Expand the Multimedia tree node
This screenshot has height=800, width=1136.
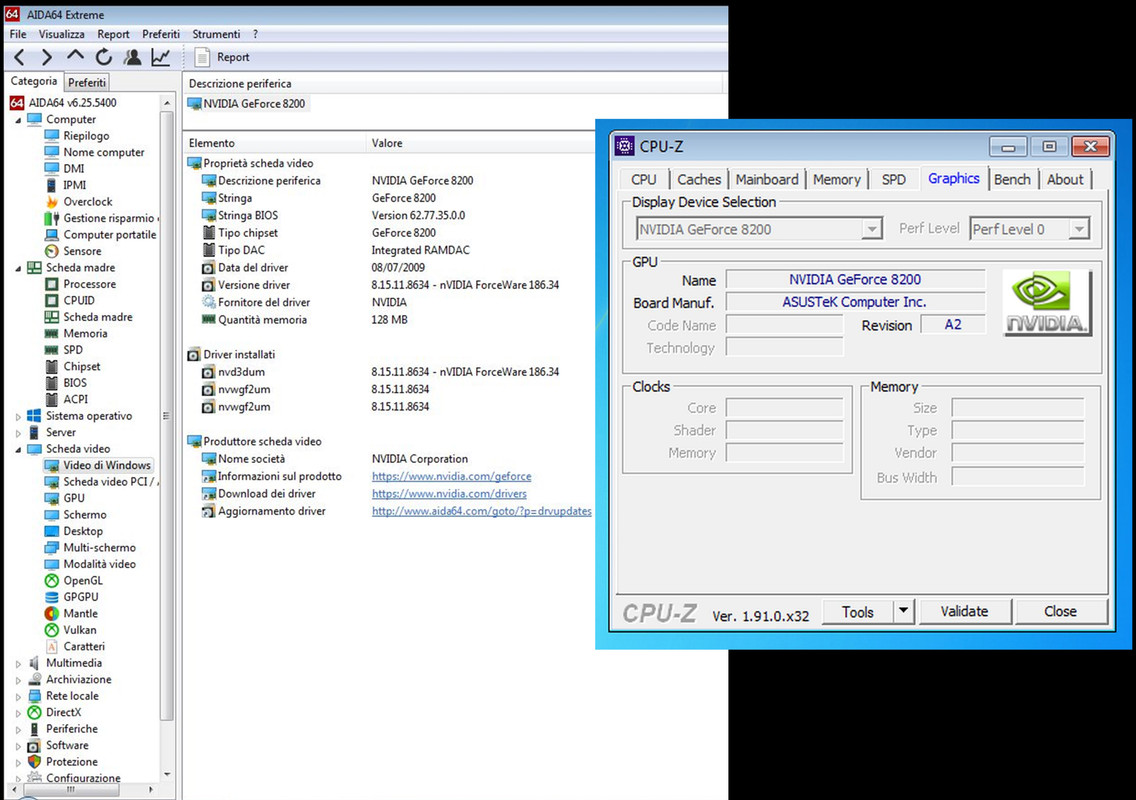pos(18,663)
